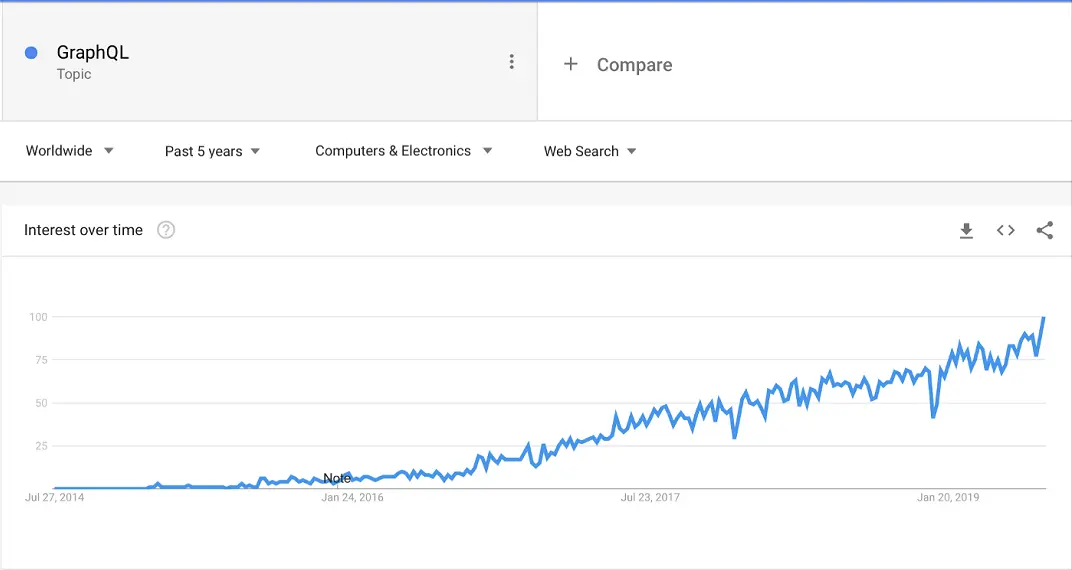Click the chart peak at 100

(1043, 318)
